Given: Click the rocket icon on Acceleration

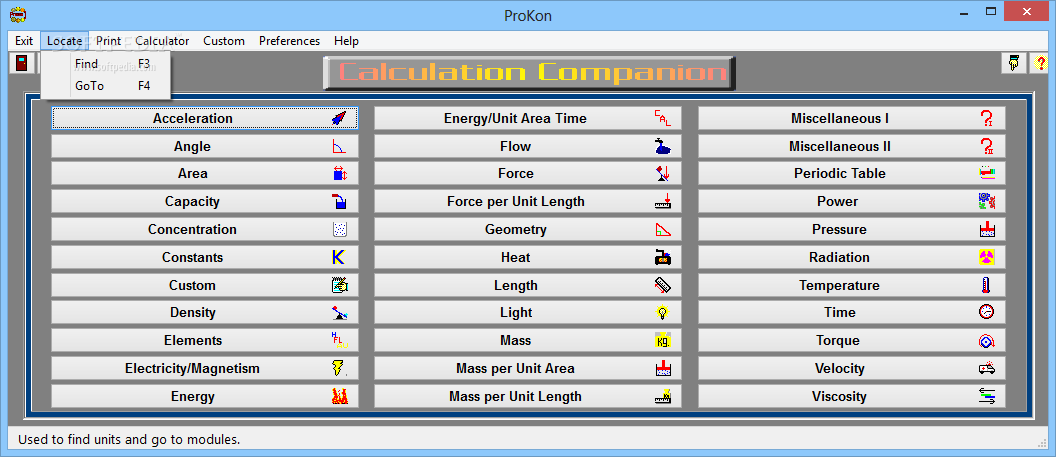Looking at the screenshot, I should click(x=339, y=118).
